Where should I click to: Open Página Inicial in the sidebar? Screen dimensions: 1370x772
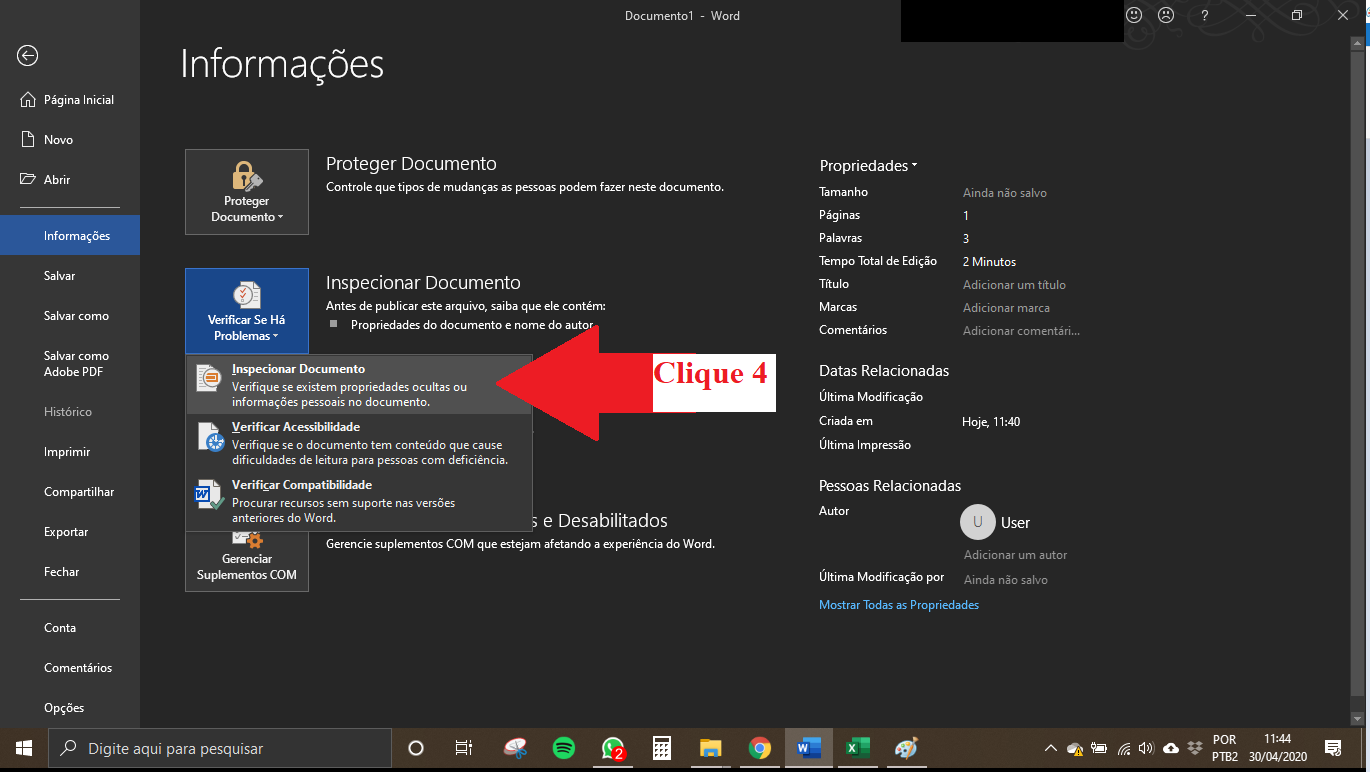point(70,100)
